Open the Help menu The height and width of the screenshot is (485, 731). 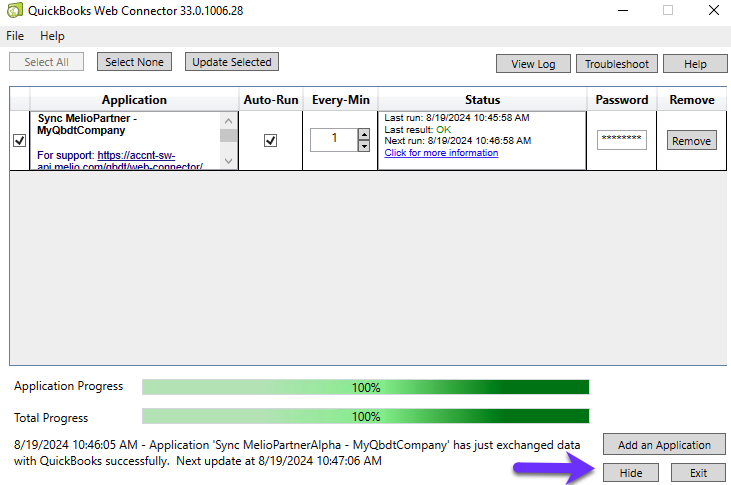52,36
